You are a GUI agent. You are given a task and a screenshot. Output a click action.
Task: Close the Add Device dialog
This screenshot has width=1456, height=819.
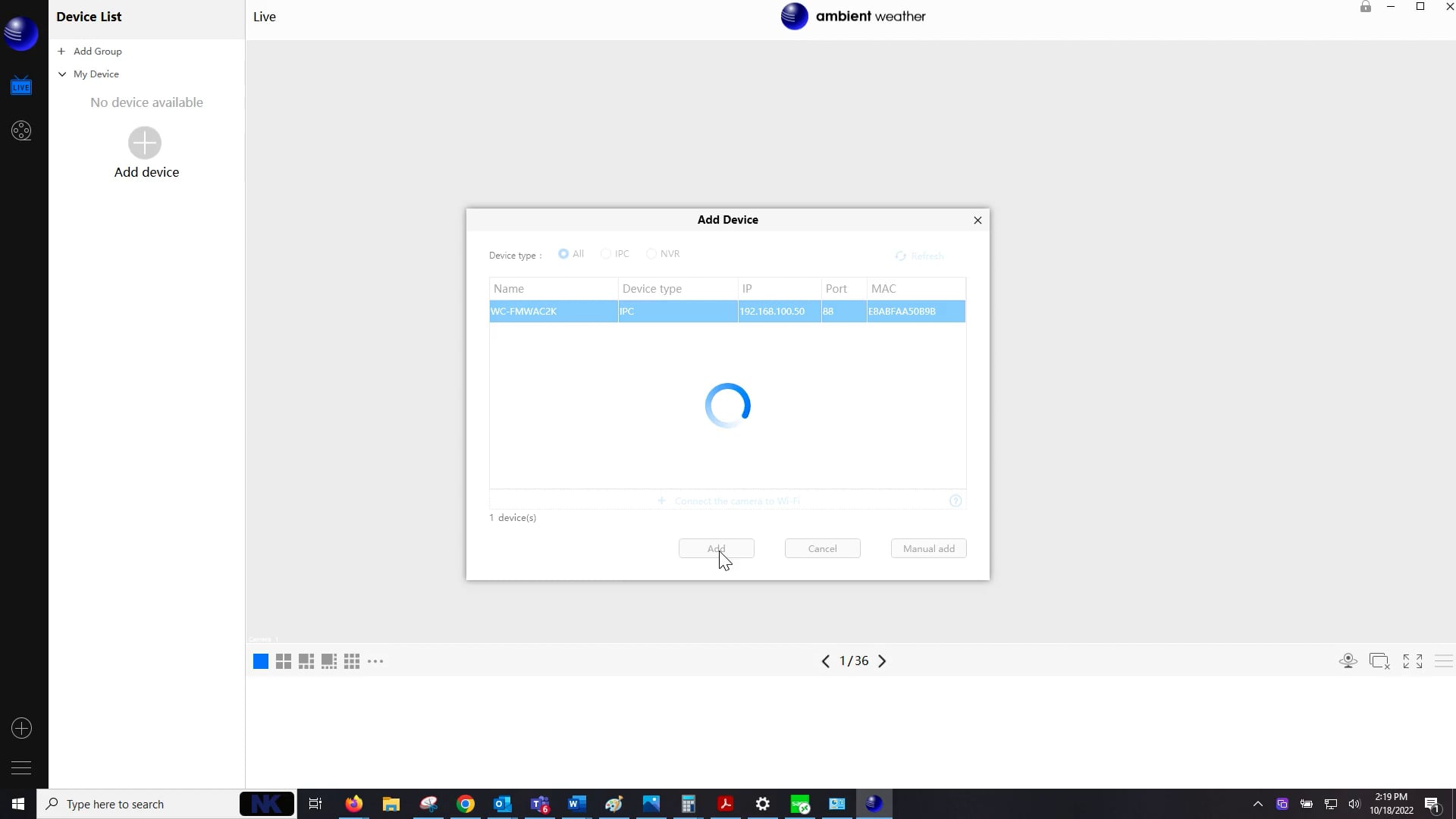pos(977,220)
